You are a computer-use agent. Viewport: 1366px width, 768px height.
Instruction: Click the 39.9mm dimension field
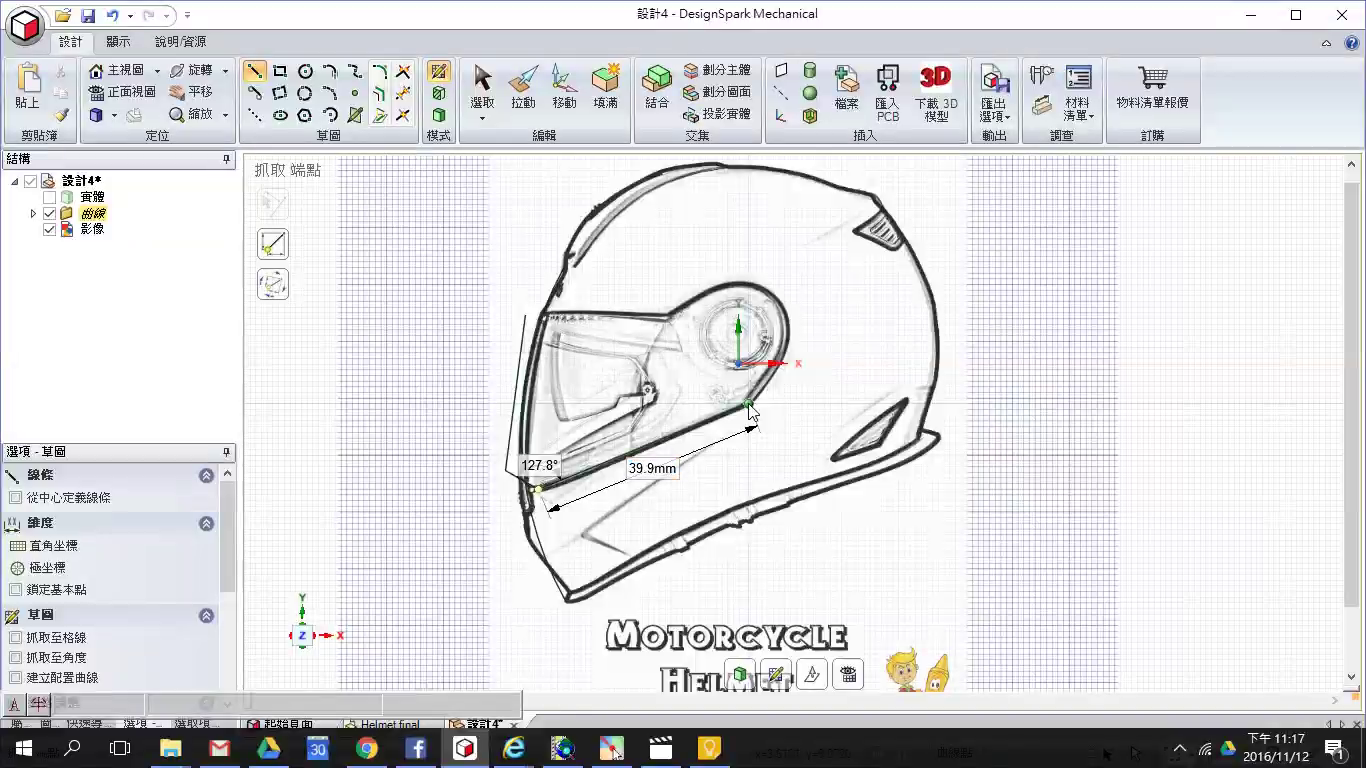click(x=652, y=468)
